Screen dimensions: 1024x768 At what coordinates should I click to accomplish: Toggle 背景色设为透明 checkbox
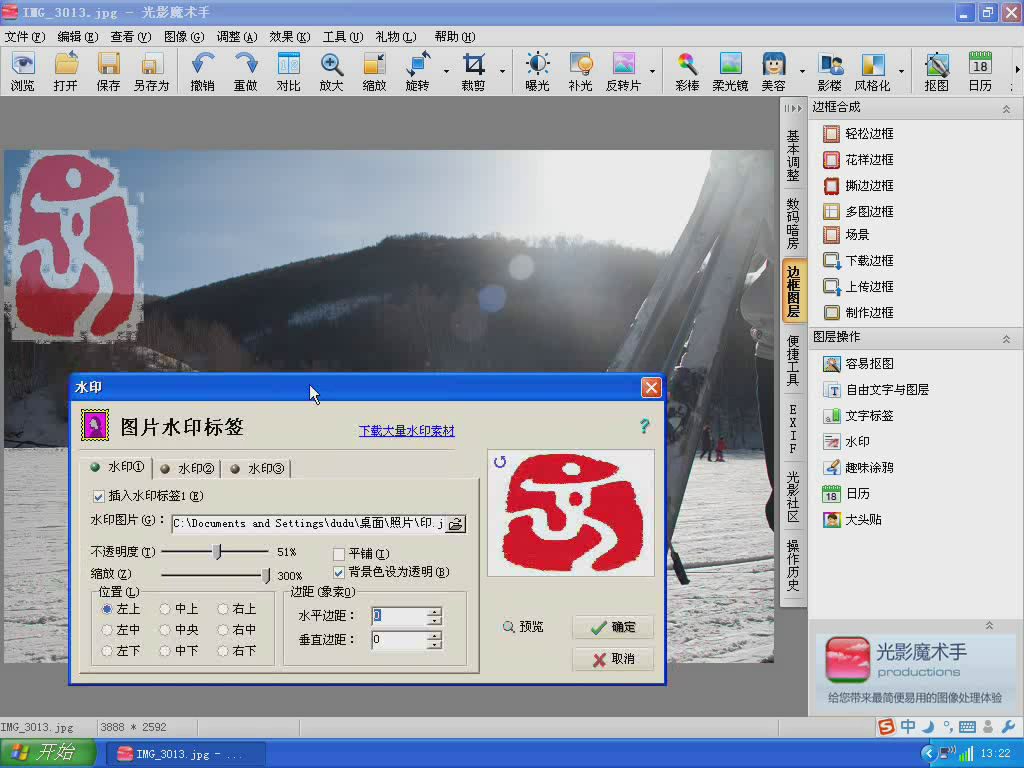(339, 573)
